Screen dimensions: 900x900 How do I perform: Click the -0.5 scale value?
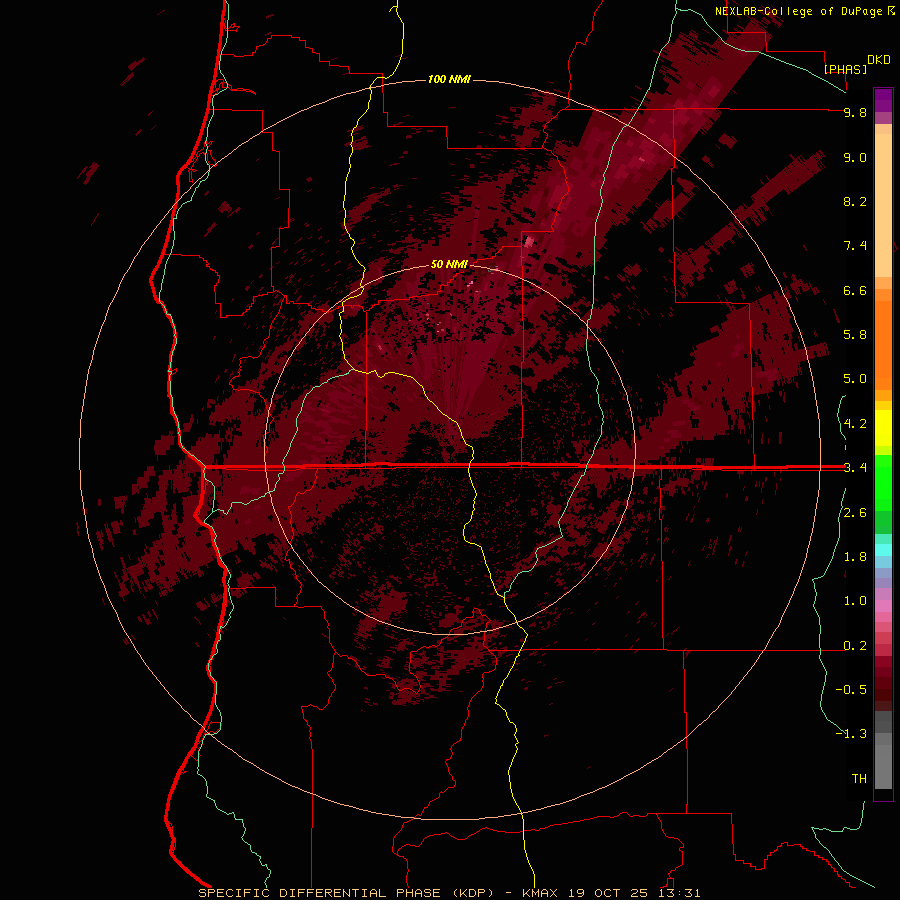pyautogui.click(x=851, y=690)
